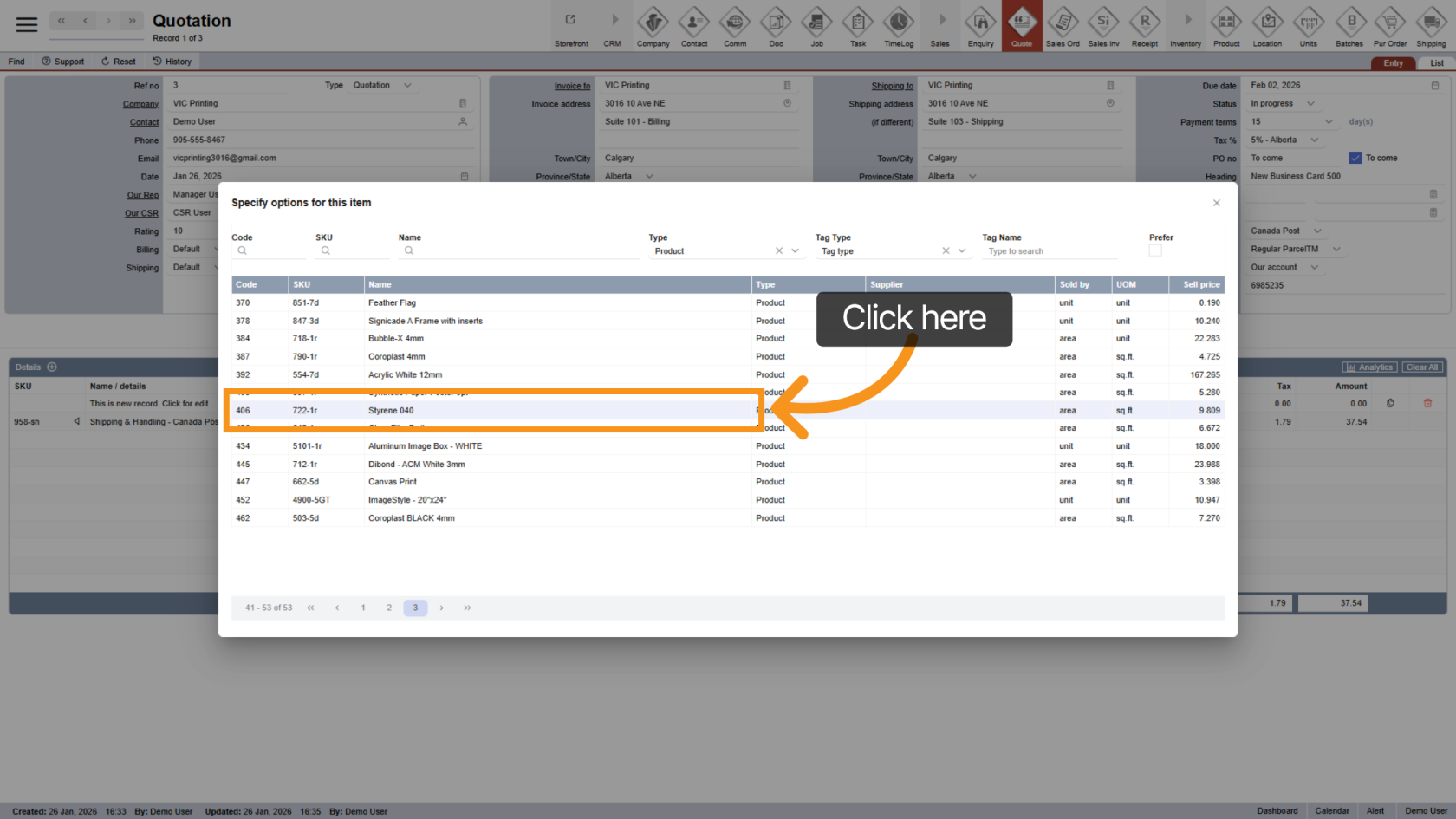This screenshot has height=819, width=1456.
Task: Click the History button
Action: (x=172, y=62)
